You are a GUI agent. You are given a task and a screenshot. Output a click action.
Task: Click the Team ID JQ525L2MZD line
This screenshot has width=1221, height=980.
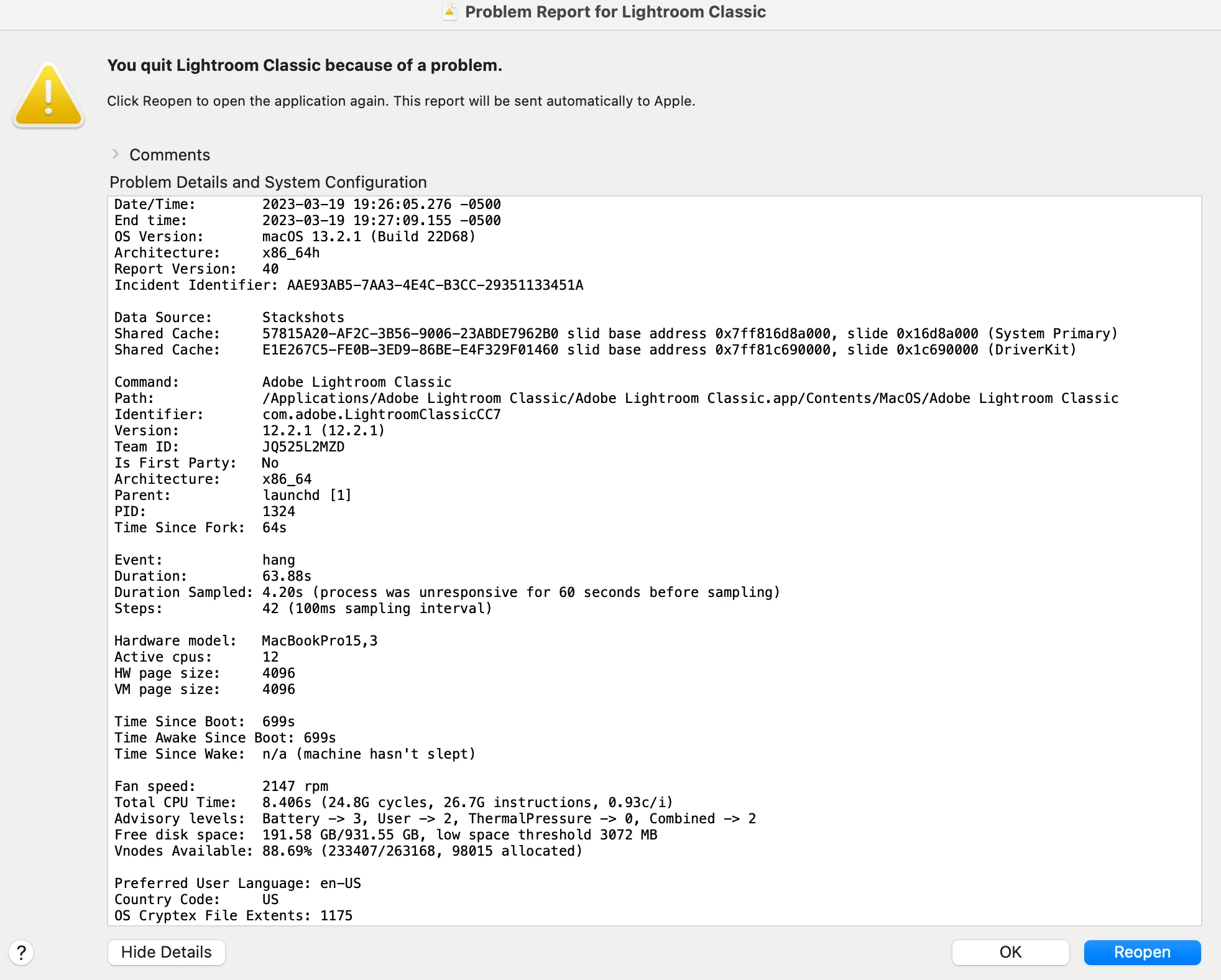(x=229, y=446)
